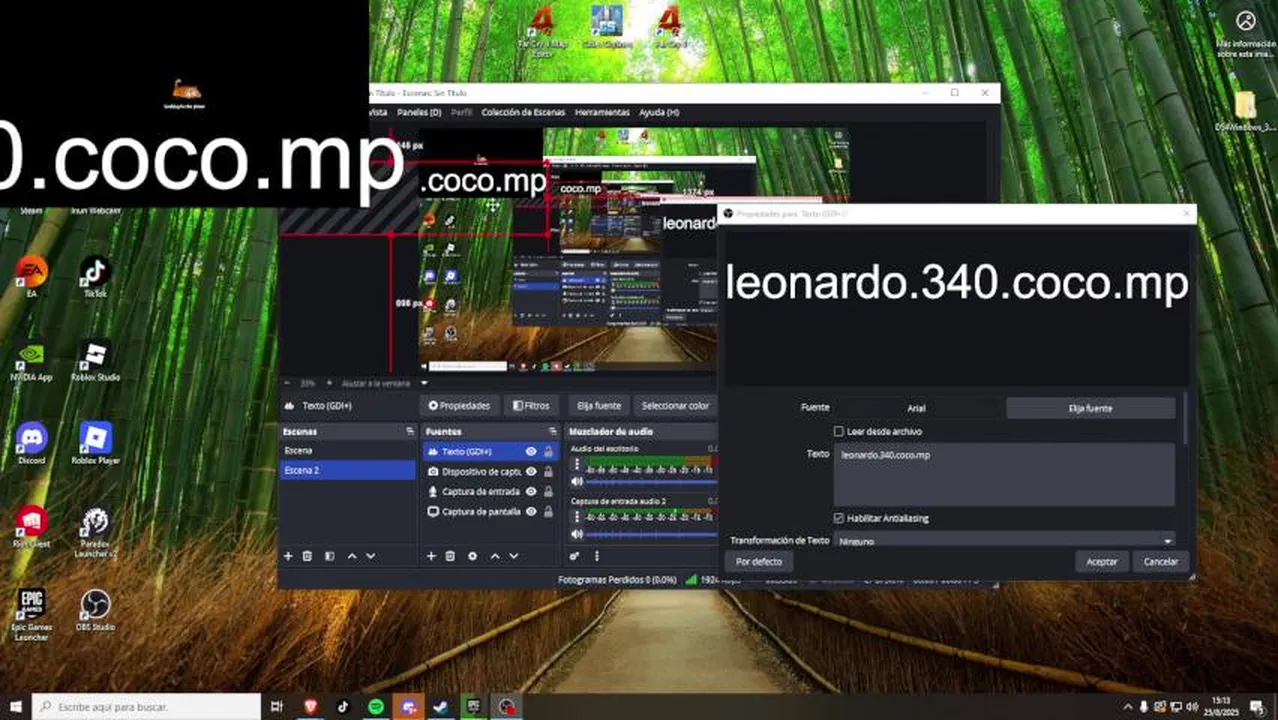Click the Seleccionar color button
The width and height of the screenshot is (1278, 720).
(x=675, y=406)
